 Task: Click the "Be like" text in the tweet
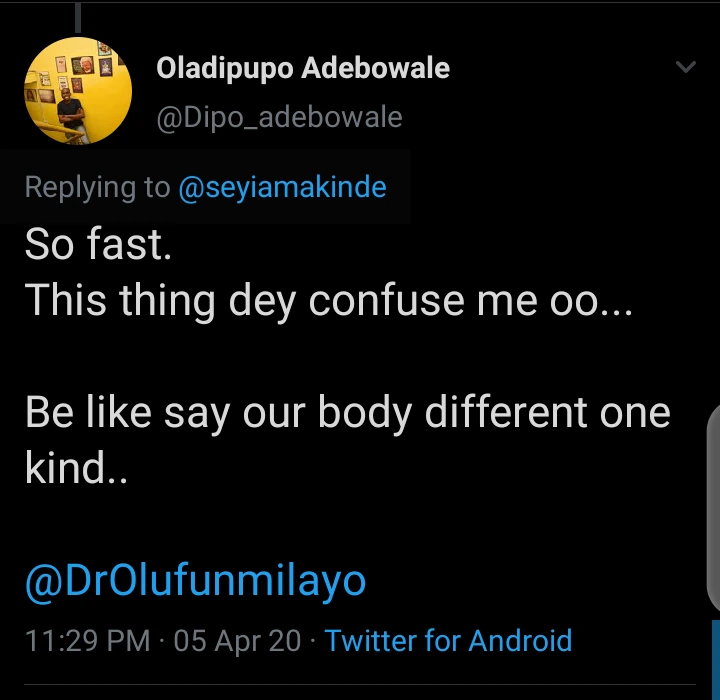pos(88,412)
